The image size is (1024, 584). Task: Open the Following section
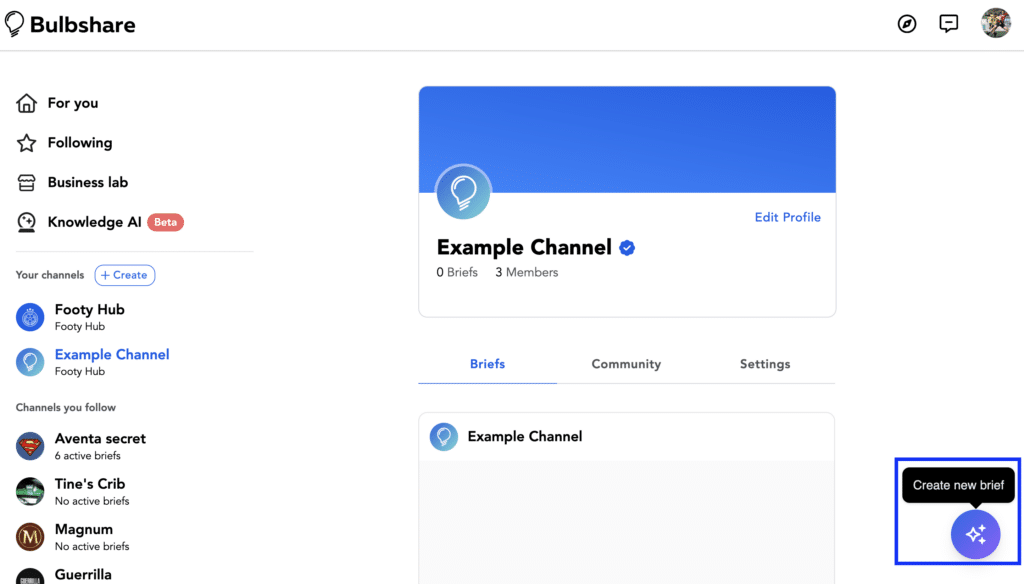coord(80,142)
